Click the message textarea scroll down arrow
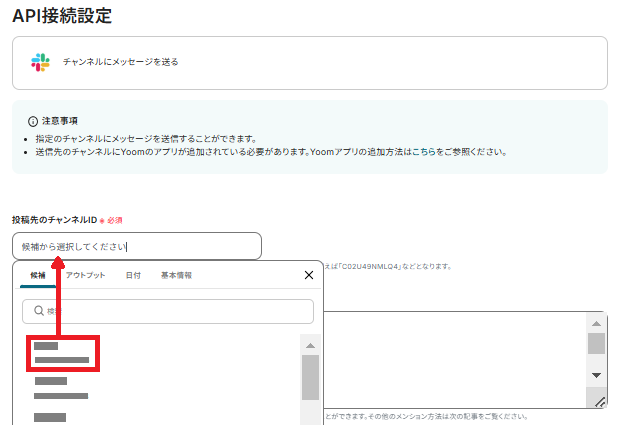Image resolution: width=622 pixels, height=425 pixels. (x=596, y=375)
